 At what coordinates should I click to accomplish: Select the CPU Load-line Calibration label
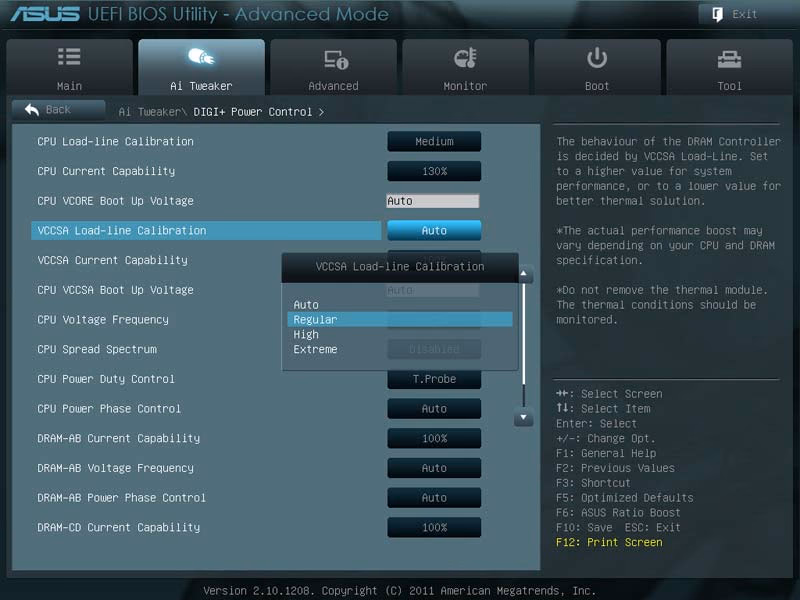tap(115, 141)
